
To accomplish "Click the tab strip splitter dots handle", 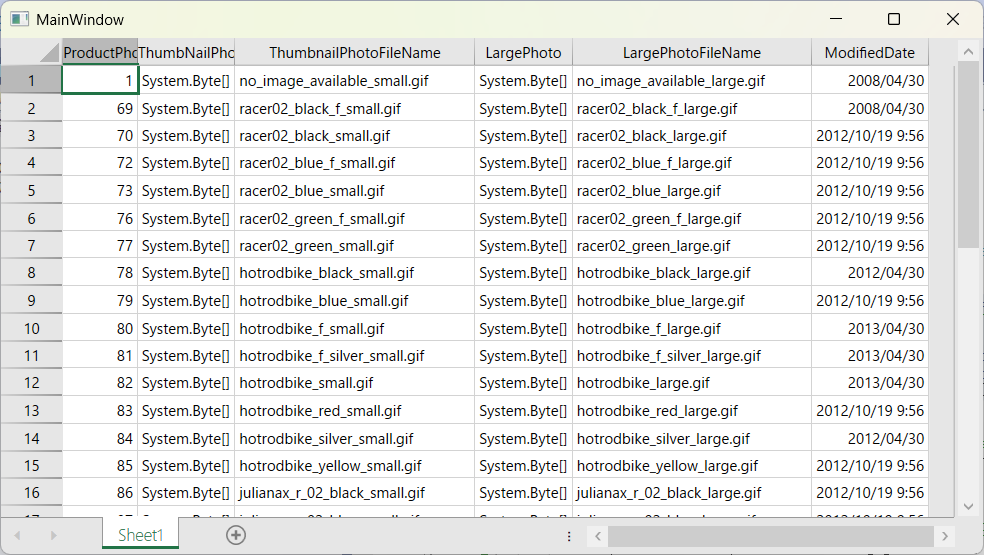I will [x=569, y=536].
